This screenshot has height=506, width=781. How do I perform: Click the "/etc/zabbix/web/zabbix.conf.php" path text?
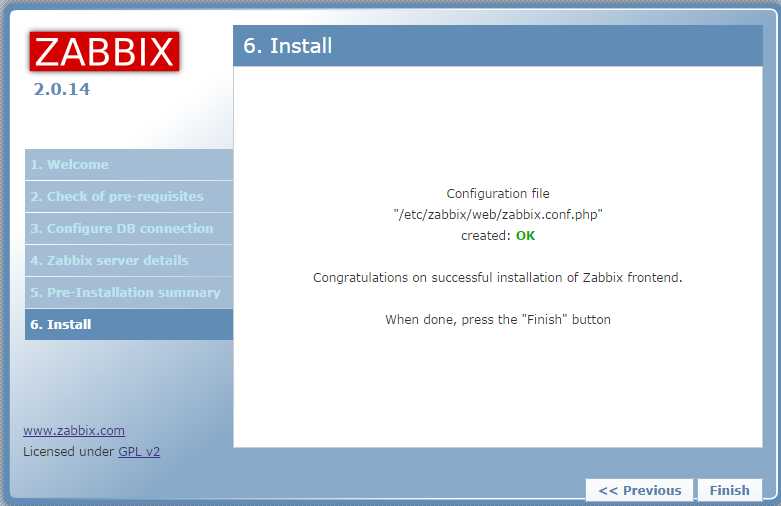tap(498, 215)
